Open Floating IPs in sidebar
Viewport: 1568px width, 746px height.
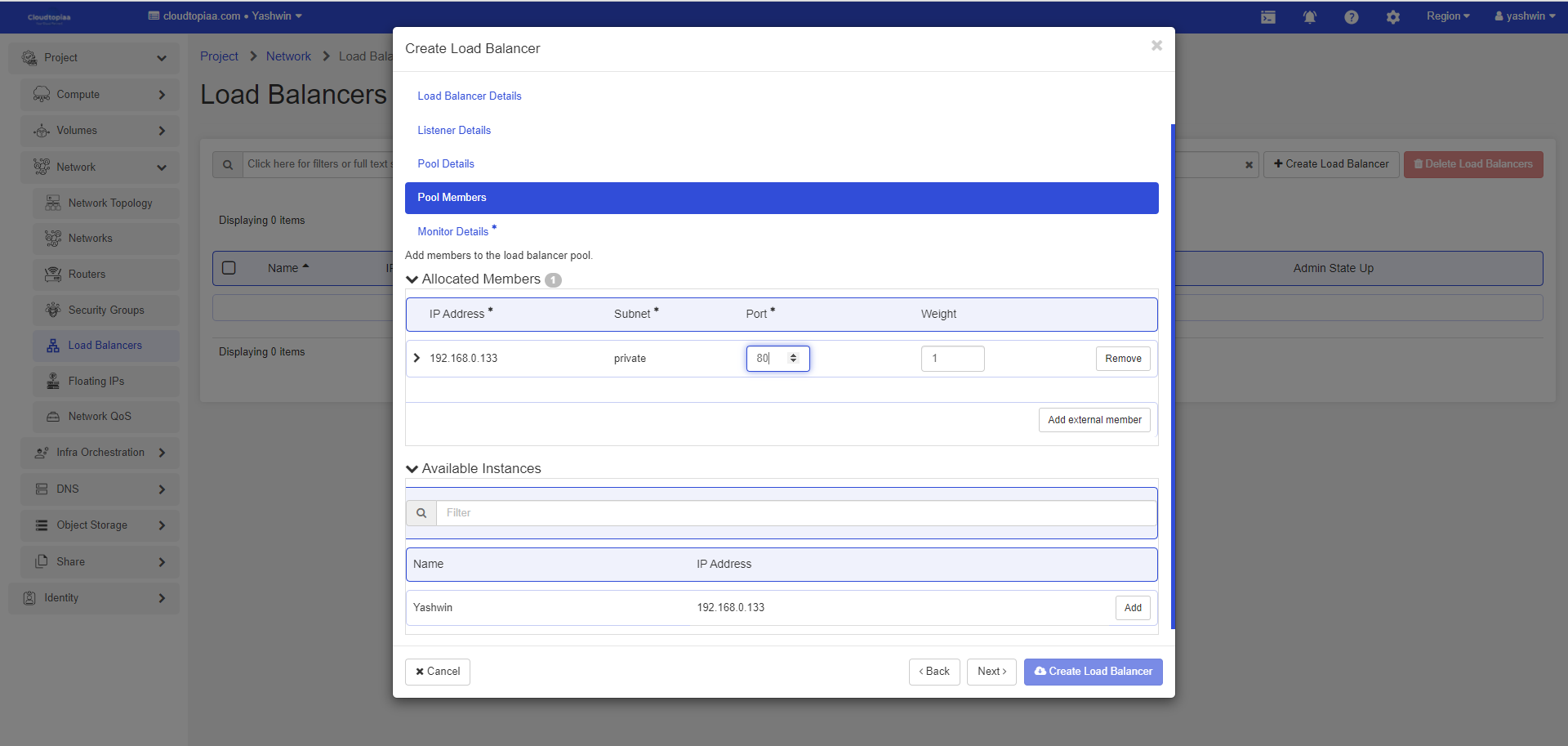pos(96,382)
